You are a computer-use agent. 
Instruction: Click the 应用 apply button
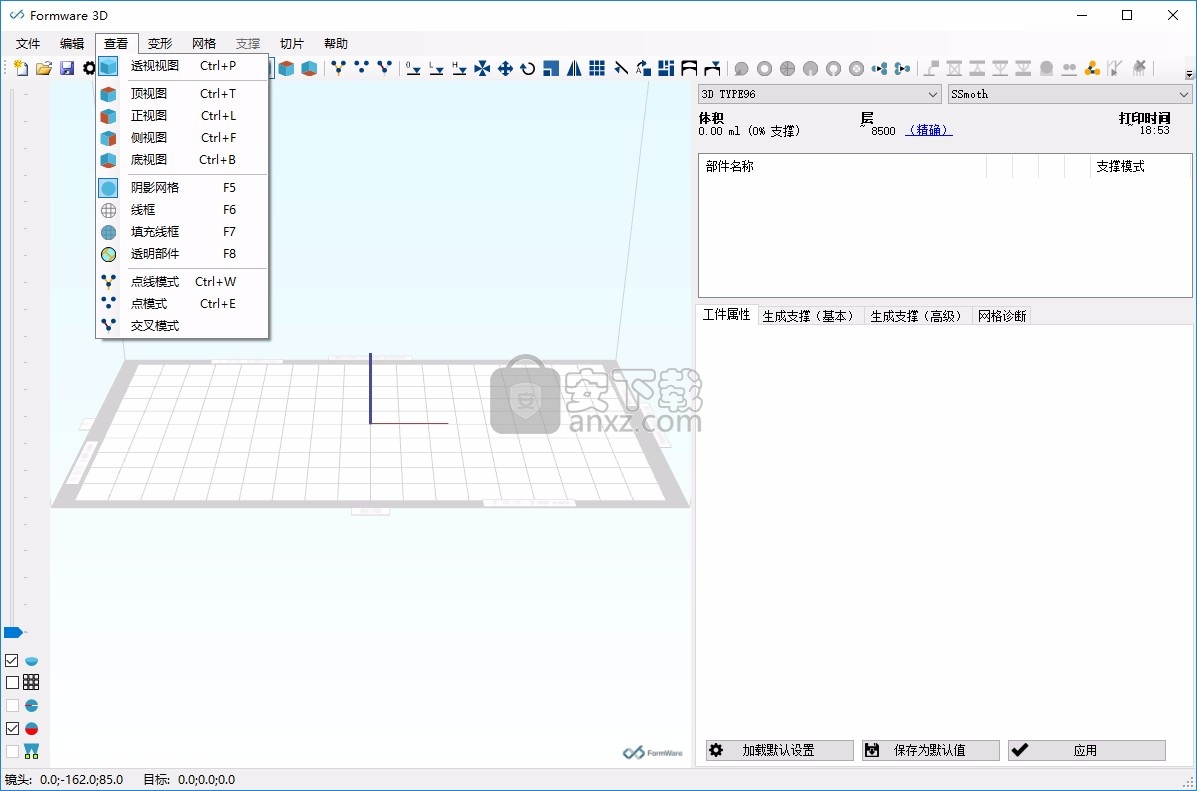[x=1087, y=751]
